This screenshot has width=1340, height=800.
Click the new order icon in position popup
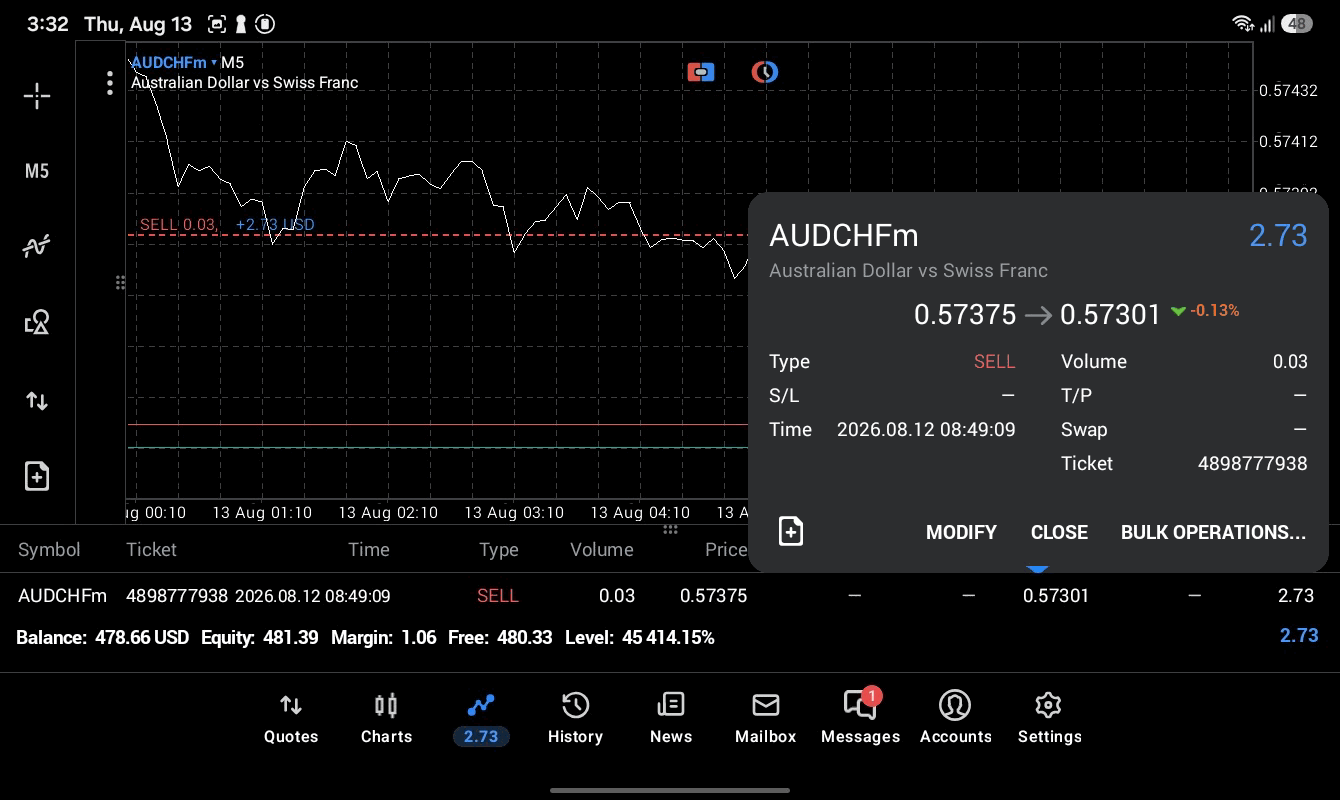791,531
